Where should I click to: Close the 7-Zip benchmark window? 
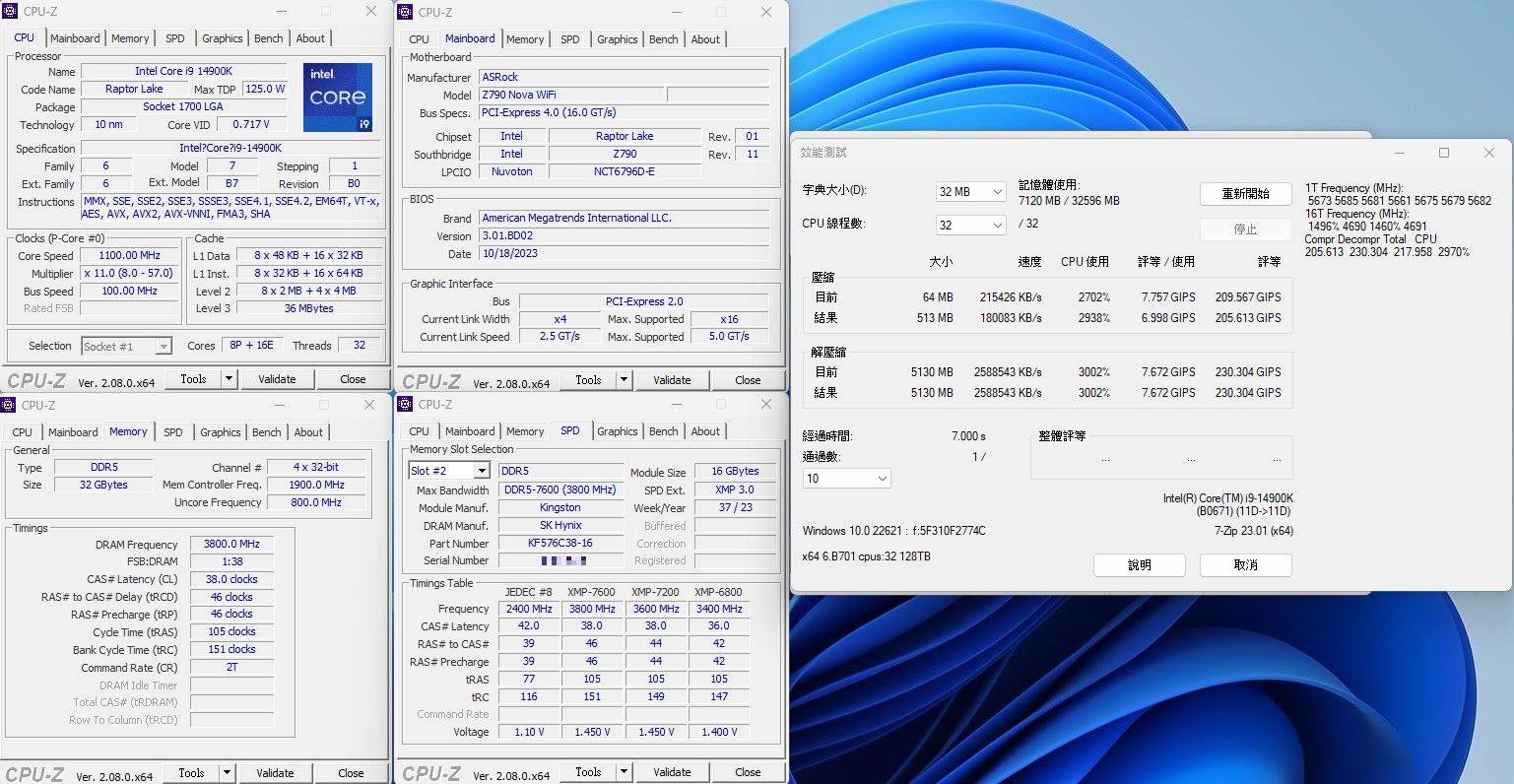click(x=1488, y=153)
